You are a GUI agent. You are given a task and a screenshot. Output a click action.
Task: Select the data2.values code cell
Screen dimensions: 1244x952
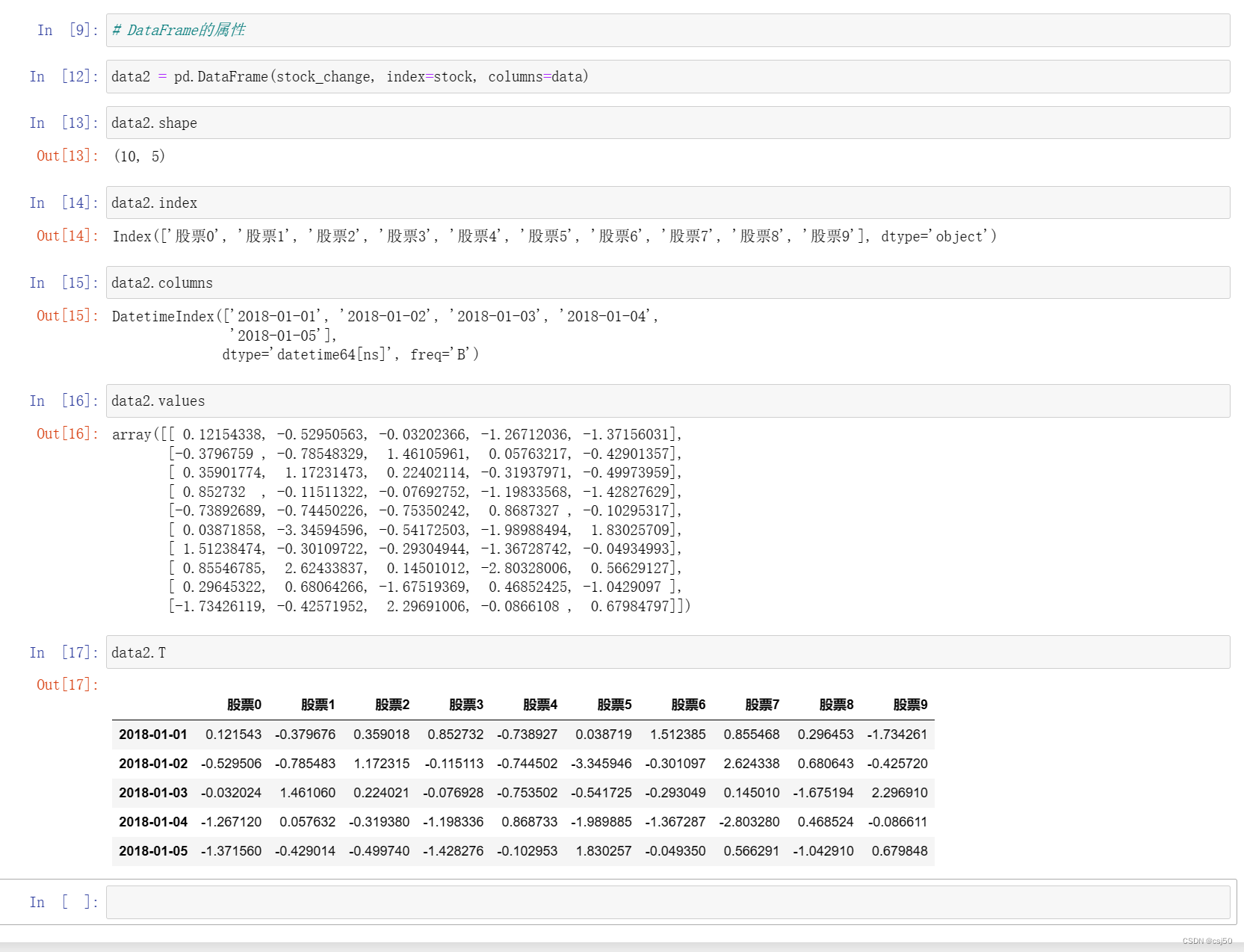pos(668,401)
